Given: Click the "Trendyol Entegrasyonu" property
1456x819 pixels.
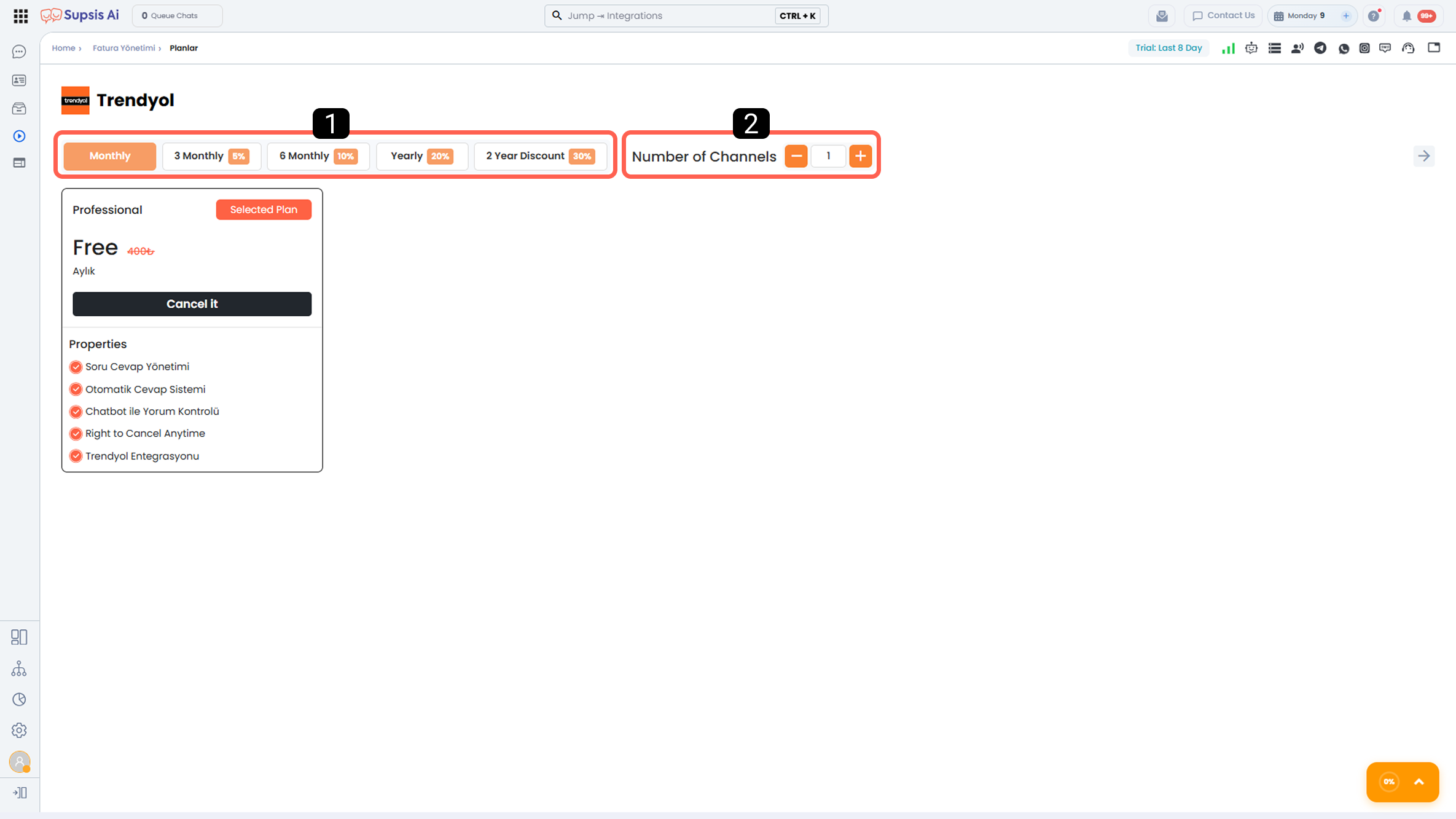Looking at the screenshot, I should [142, 456].
